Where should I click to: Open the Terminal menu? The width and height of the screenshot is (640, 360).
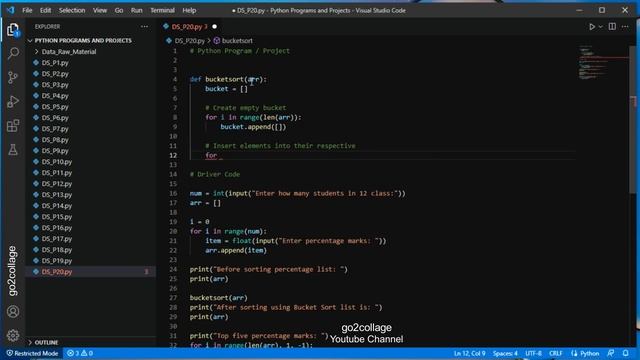(162, 10)
